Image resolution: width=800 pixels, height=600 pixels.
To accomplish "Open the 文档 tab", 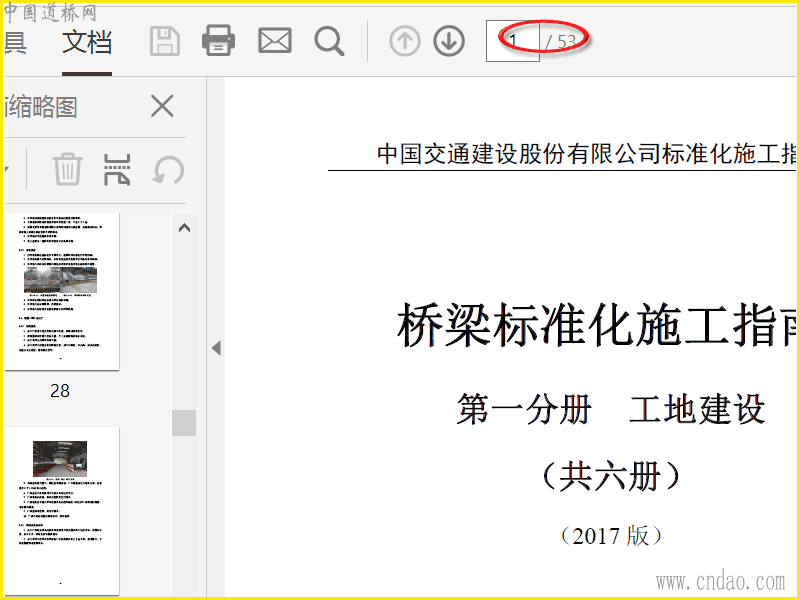I will point(87,42).
